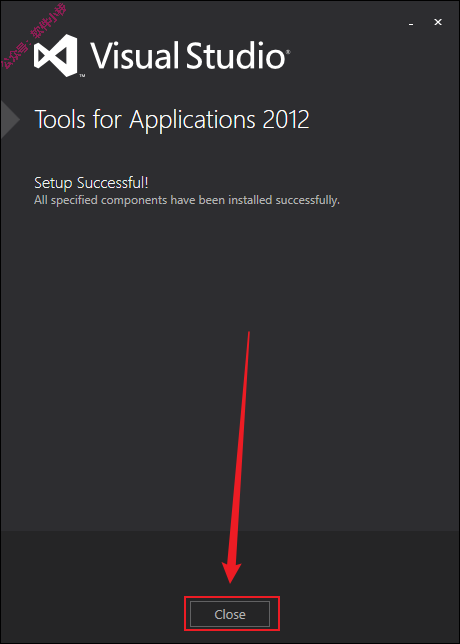Click the word "Studio" in the header
The image size is (460, 644).
click(x=236, y=54)
